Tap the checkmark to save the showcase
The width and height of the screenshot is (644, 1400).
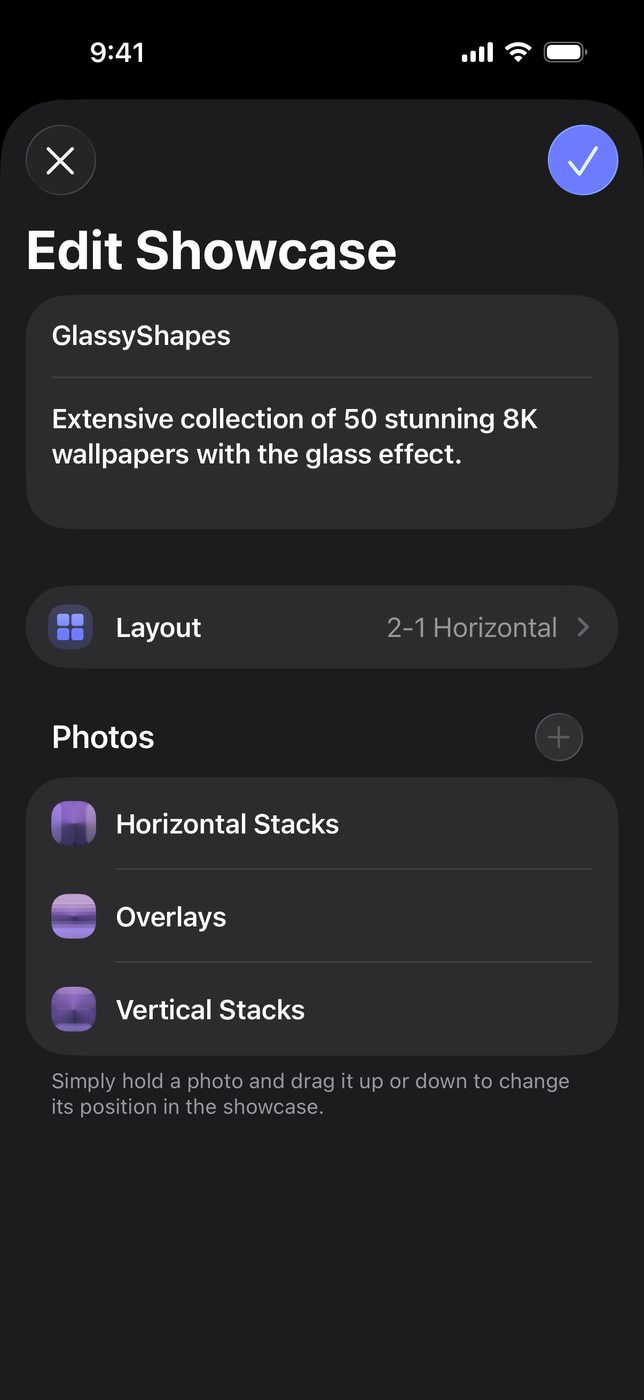coord(582,160)
